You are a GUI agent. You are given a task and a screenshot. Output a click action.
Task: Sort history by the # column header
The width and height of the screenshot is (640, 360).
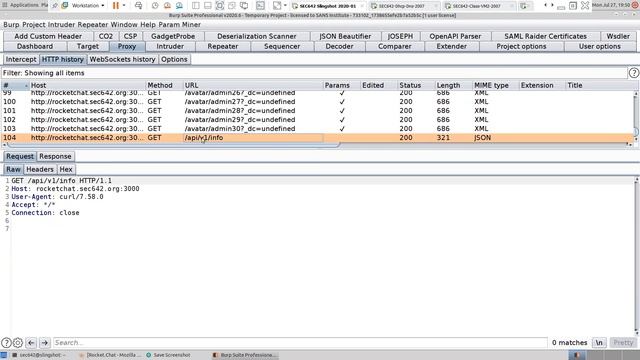tap(15, 85)
